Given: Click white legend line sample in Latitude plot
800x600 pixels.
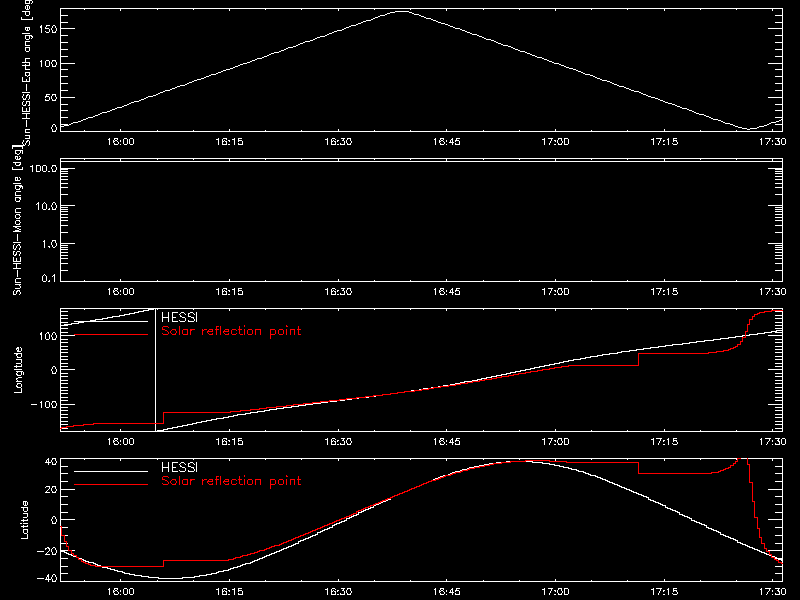Looking at the screenshot, I should (111, 471).
